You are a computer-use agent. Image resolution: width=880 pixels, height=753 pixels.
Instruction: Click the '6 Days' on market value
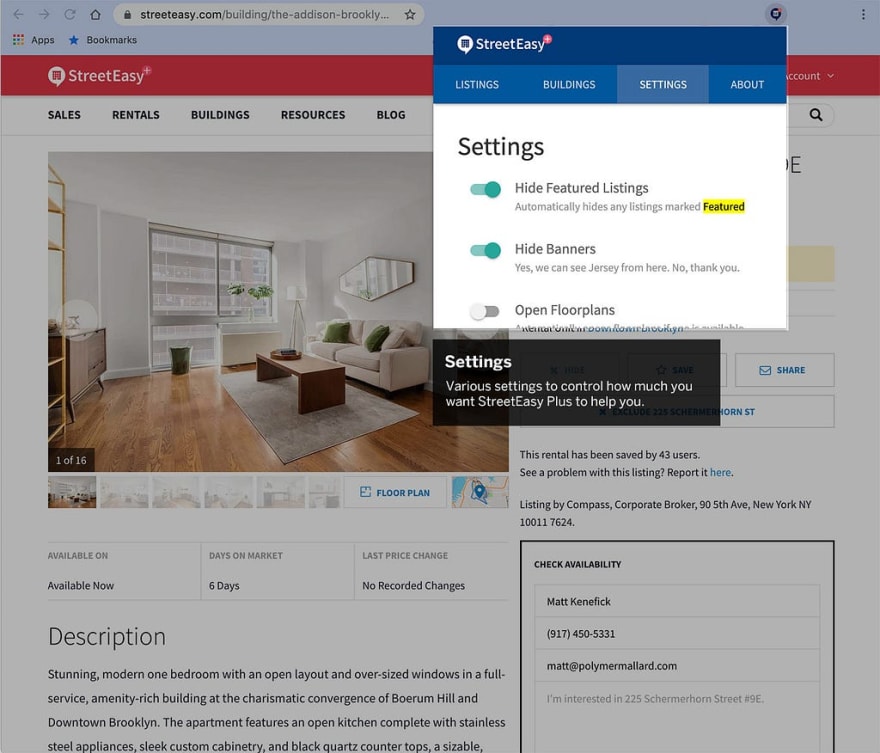[x=224, y=585]
